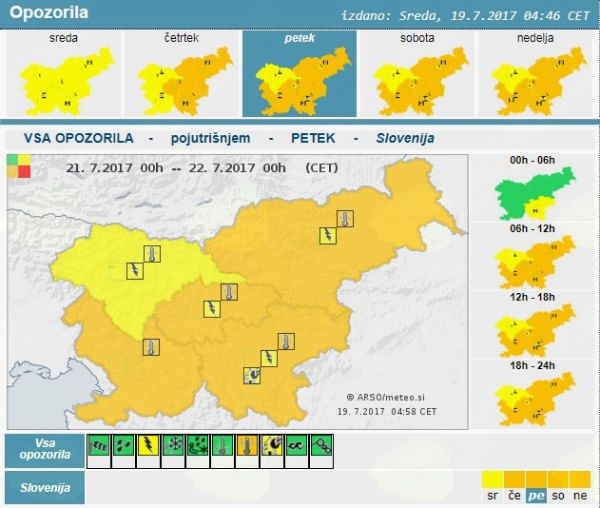Click the 'so' day color cell
The height and width of the screenshot is (508, 600).
pos(559,495)
